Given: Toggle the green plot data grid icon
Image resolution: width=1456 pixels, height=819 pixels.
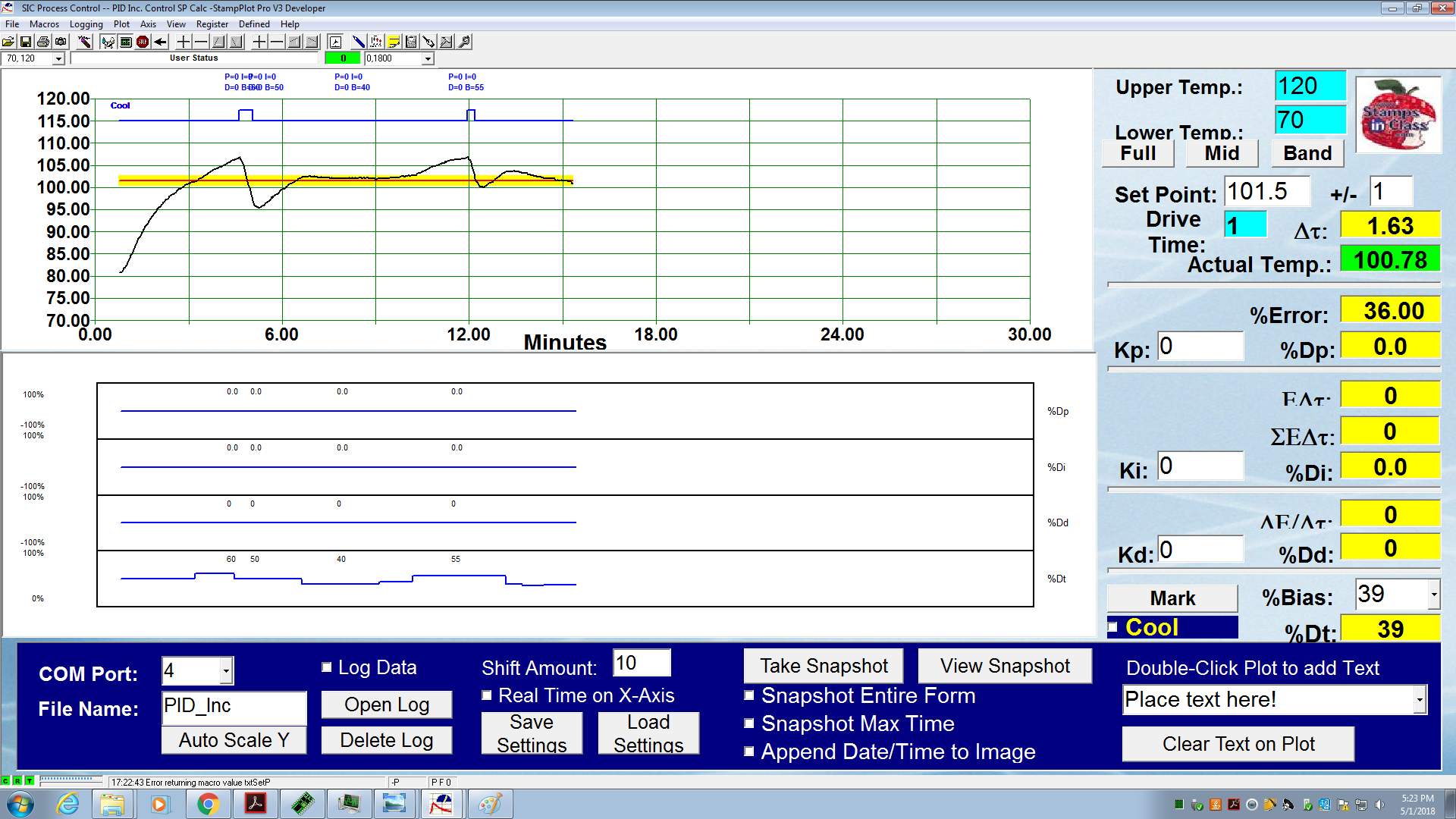Looking at the screenshot, I should pyautogui.click(x=126, y=42).
